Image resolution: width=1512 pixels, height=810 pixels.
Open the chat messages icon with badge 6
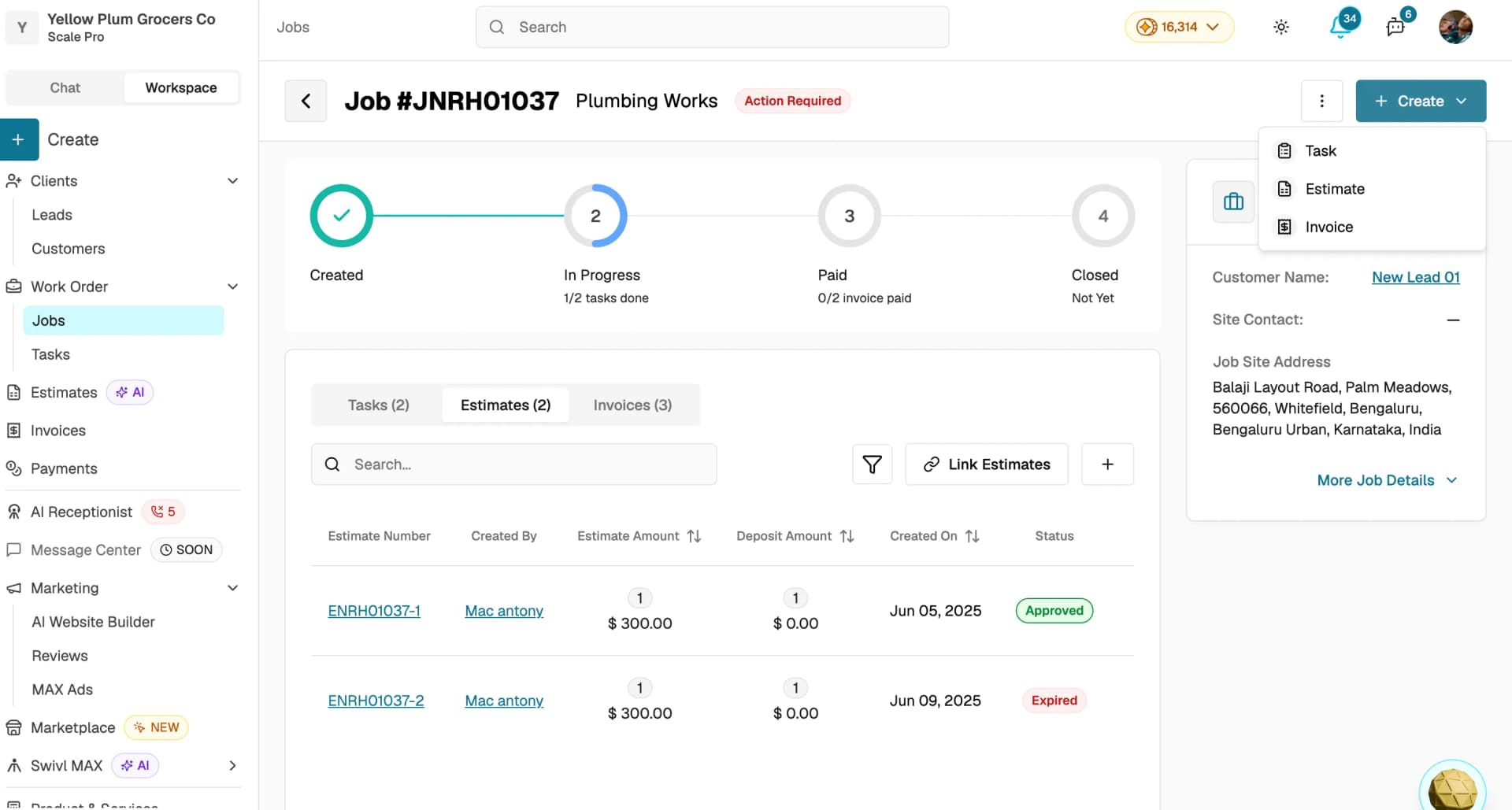1395,27
